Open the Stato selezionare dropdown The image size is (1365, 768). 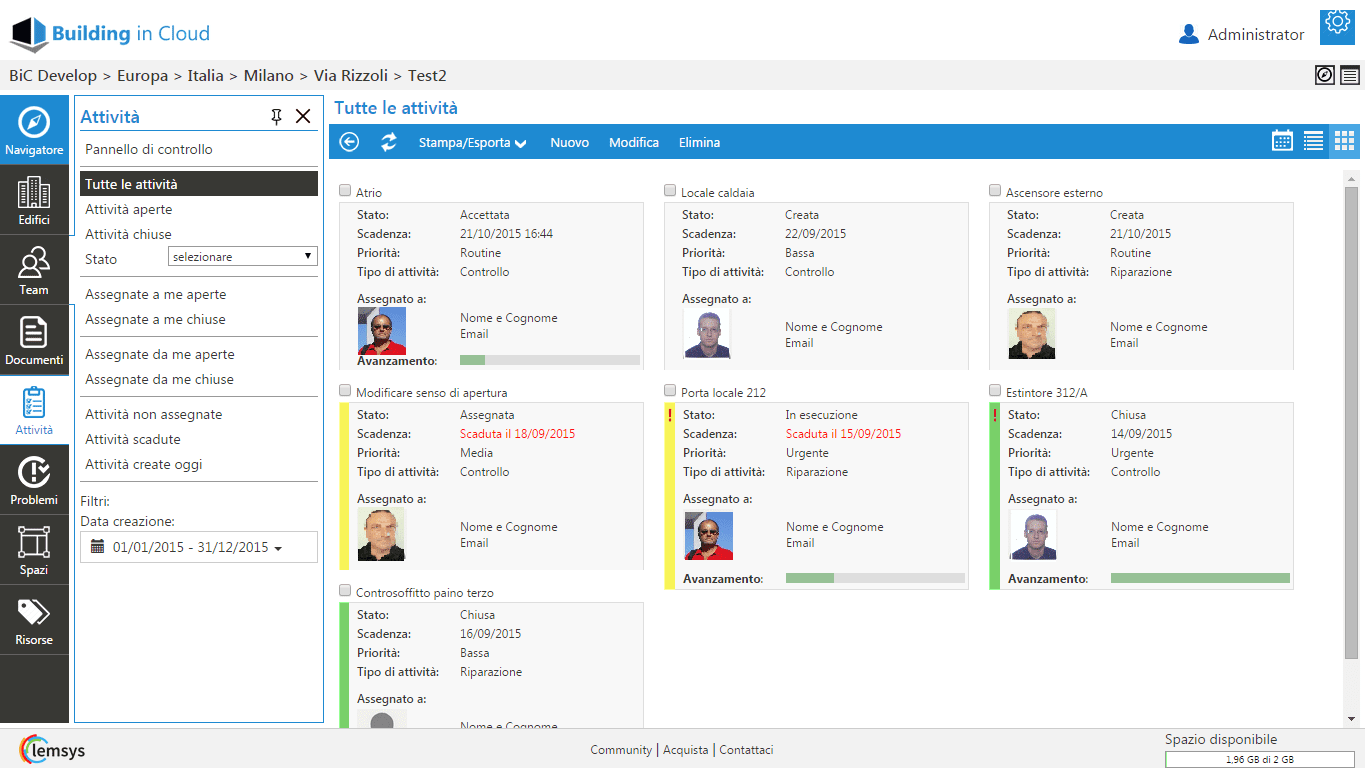(x=242, y=257)
